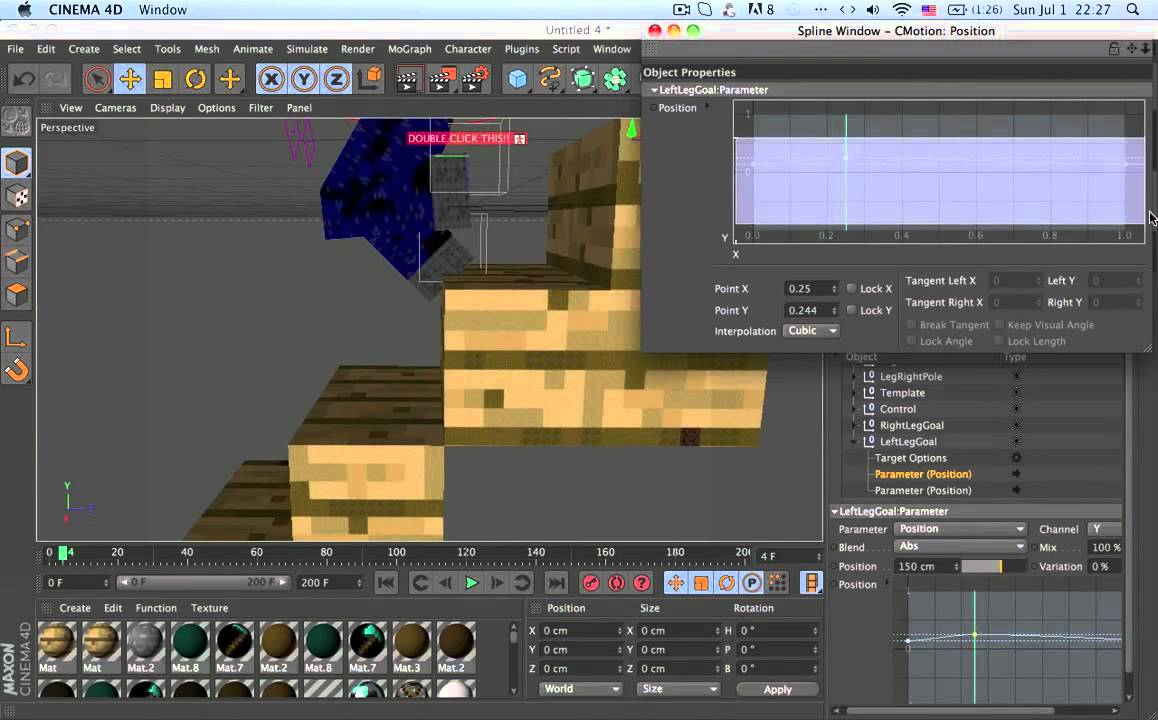The width and height of the screenshot is (1158, 720).
Task: Open the Simulate menu
Action: tap(306, 49)
